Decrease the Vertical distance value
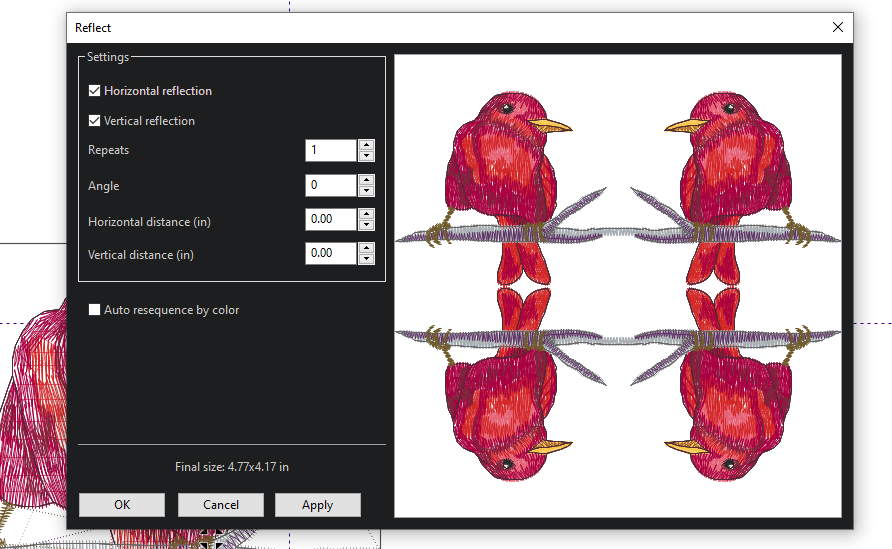Viewport: 892px width, 549px height. (366, 259)
